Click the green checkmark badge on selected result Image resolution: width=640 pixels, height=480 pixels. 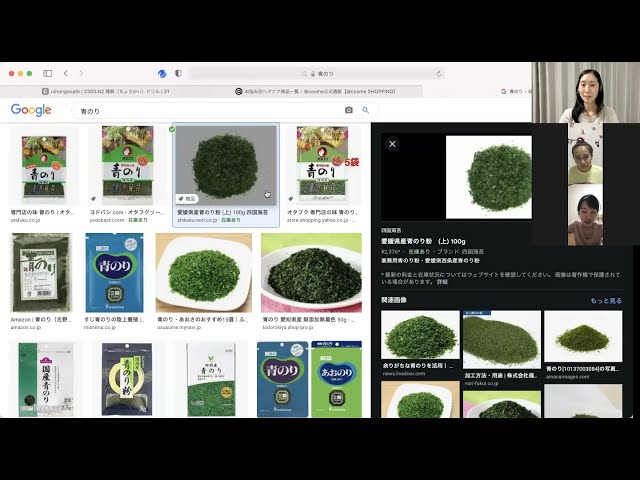(172, 129)
